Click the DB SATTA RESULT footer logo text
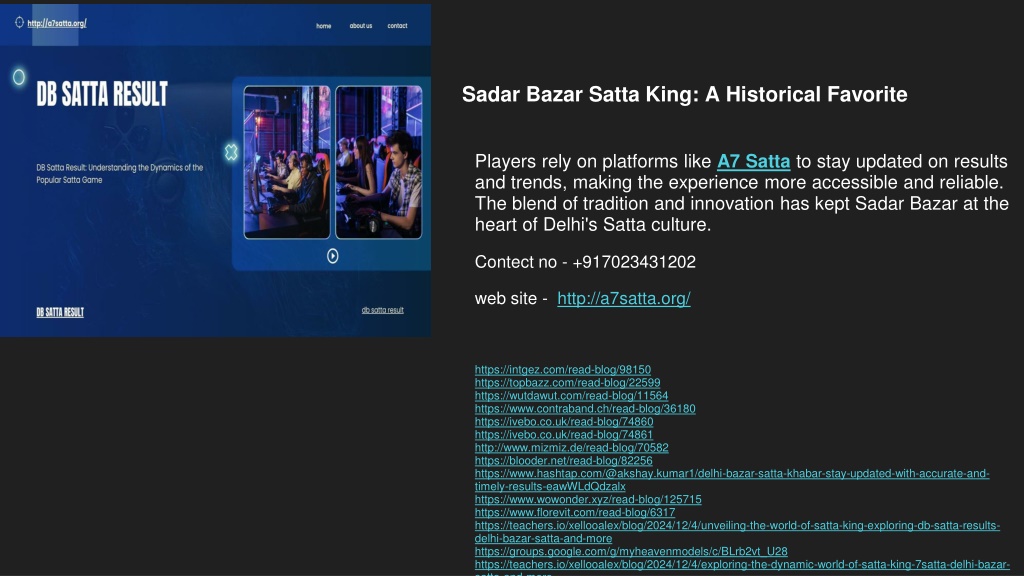The height and width of the screenshot is (576, 1024). (60, 312)
